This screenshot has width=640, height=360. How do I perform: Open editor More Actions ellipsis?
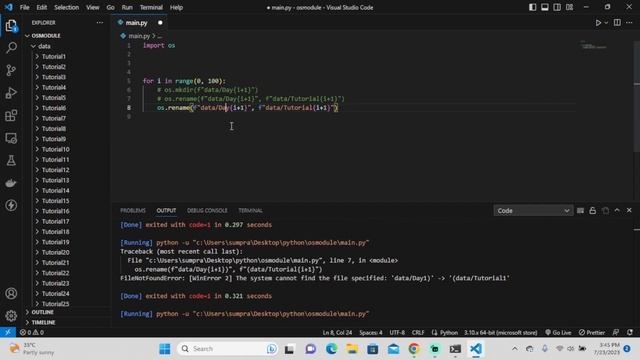(x=629, y=22)
